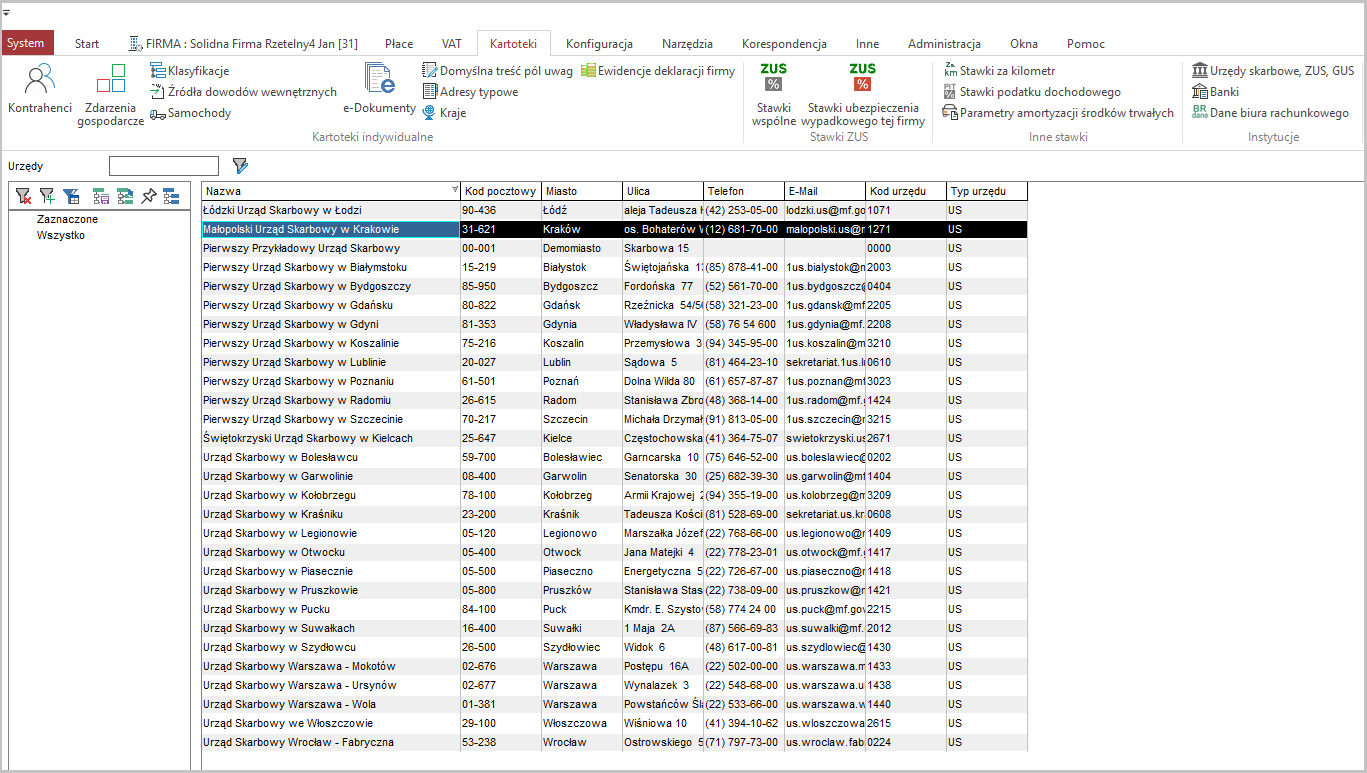
Task: Open the Nazwa column filter dropdown arrow
Action: [x=455, y=191]
